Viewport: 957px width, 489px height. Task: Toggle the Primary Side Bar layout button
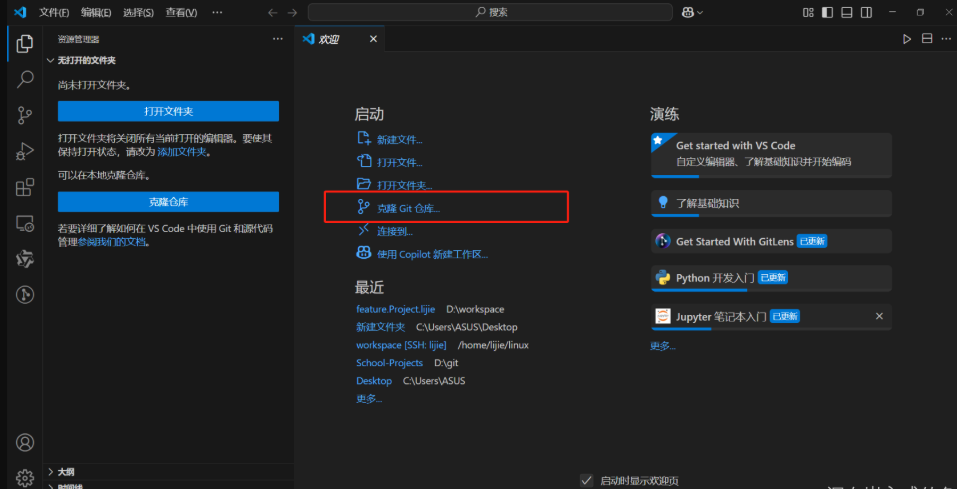(828, 12)
